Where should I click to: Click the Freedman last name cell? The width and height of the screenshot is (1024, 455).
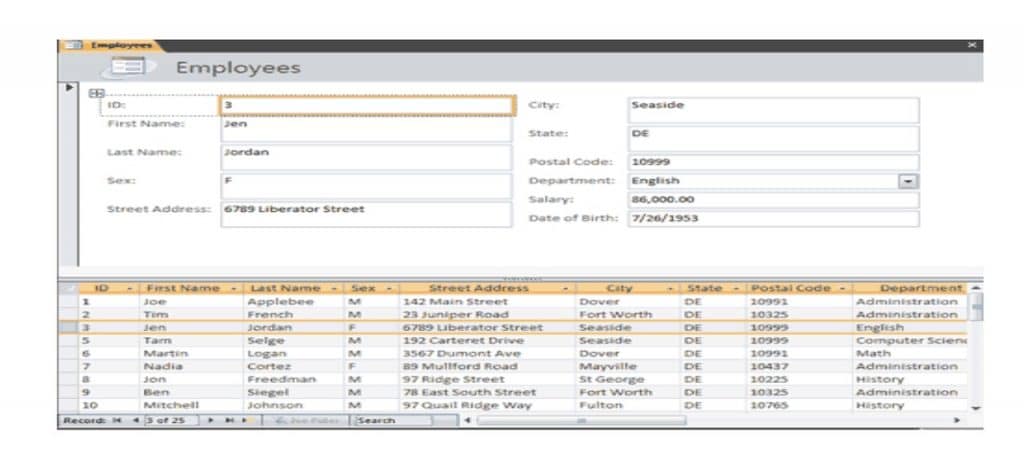pos(294,379)
